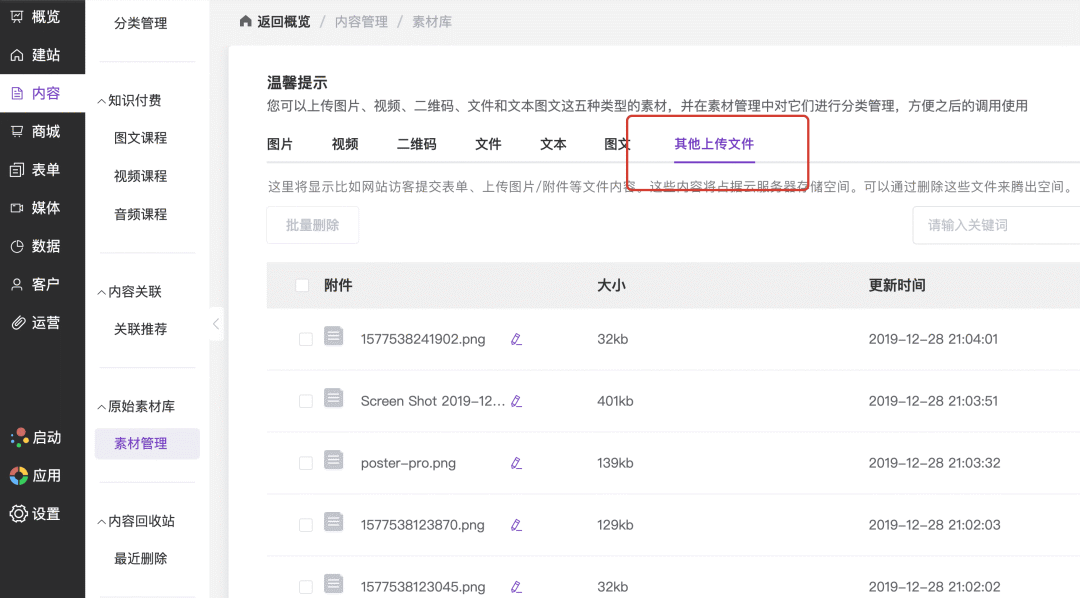Check the box for poster-pro.png
The image size is (1080, 598).
pos(306,463)
